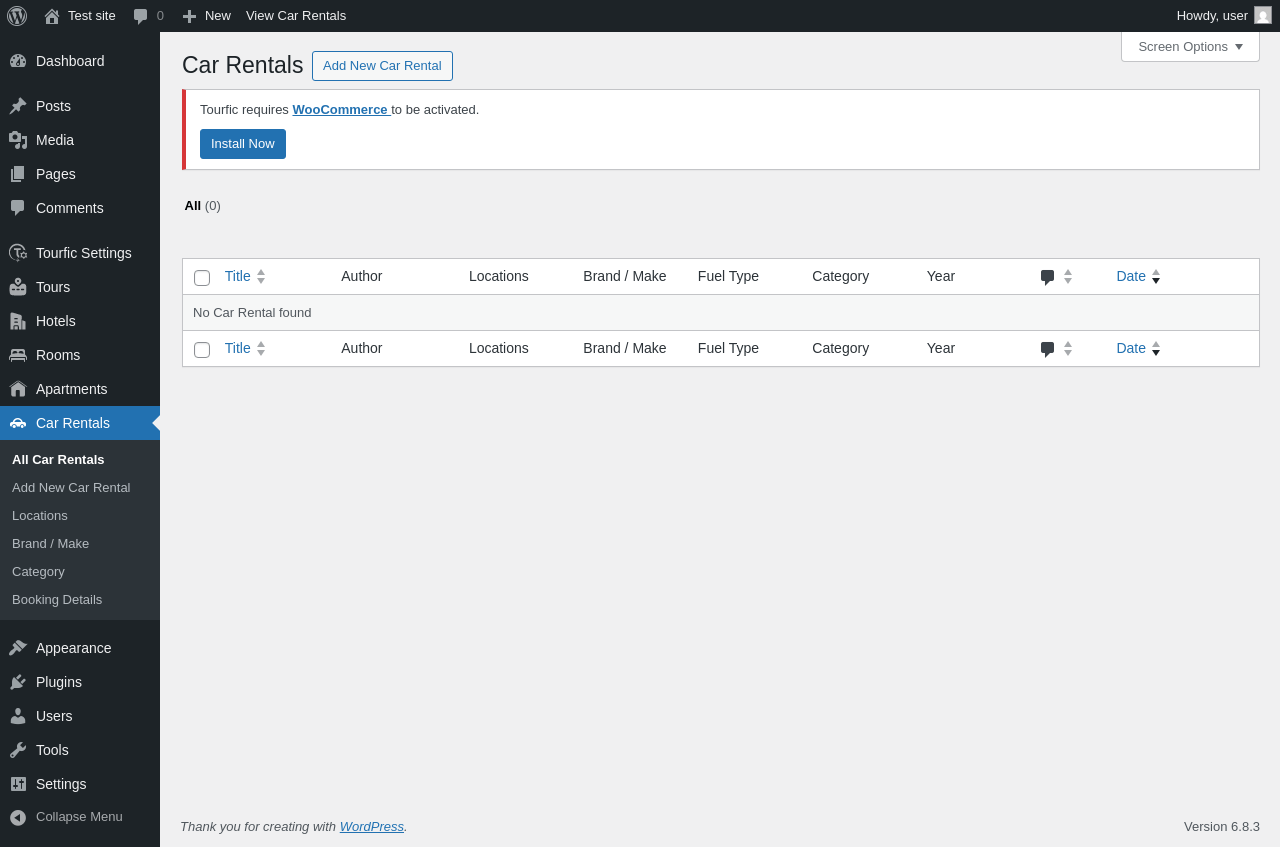1280x847 pixels.
Task: Open the WooCommerce link in the notice
Action: click(x=340, y=110)
